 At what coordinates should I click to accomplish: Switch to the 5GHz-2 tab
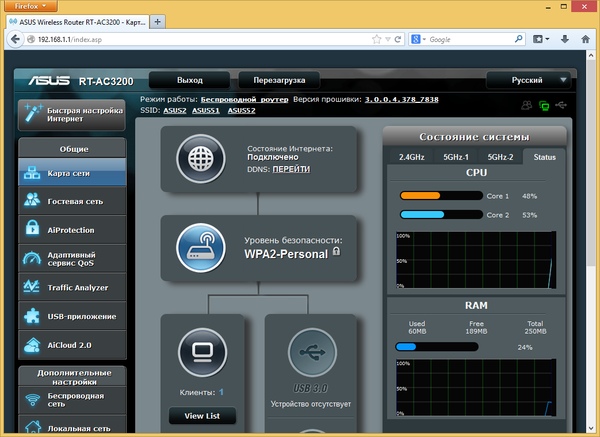coord(500,157)
